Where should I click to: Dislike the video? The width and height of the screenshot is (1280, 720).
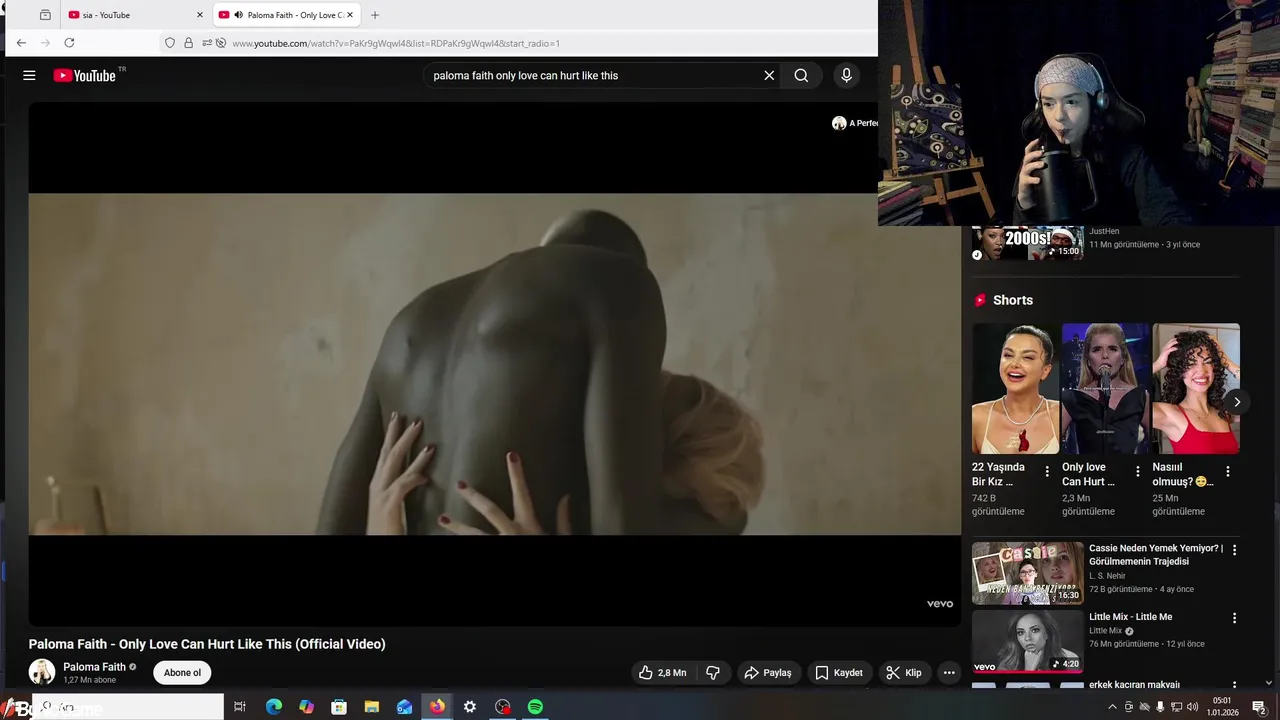[713, 673]
